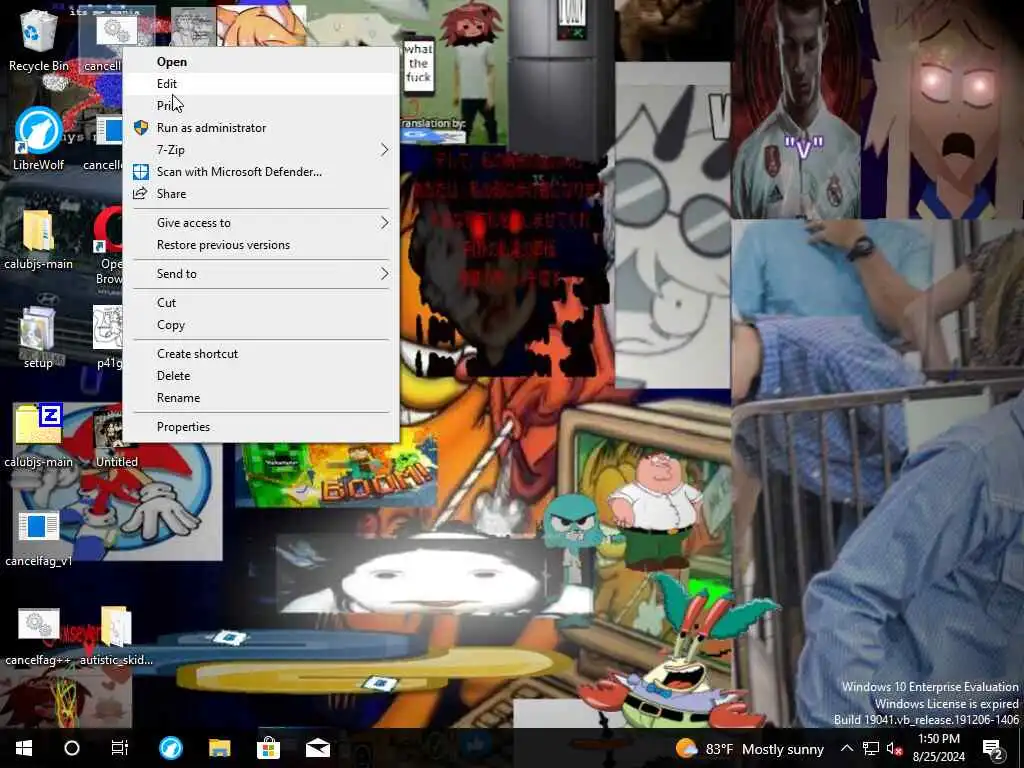This screenshot has height=768, width=1024.
Task: Choose Copy in the context menu
Action: (261, 325)
